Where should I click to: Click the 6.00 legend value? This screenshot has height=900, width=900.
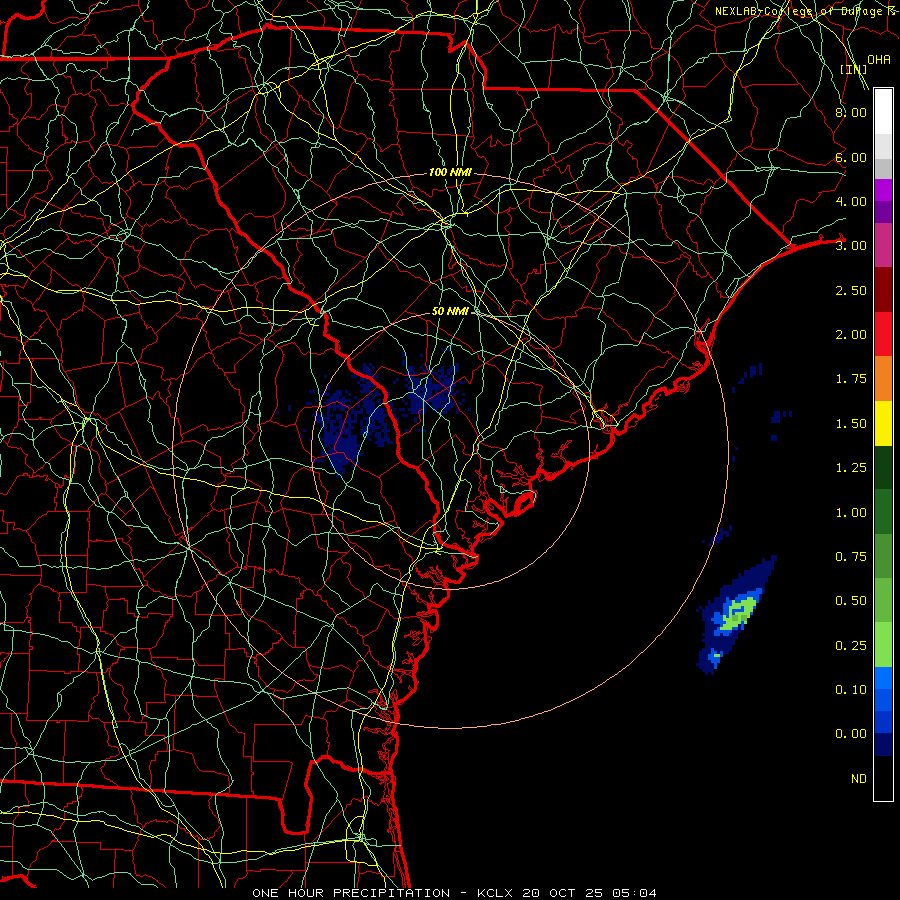click(x=851, y=157)
